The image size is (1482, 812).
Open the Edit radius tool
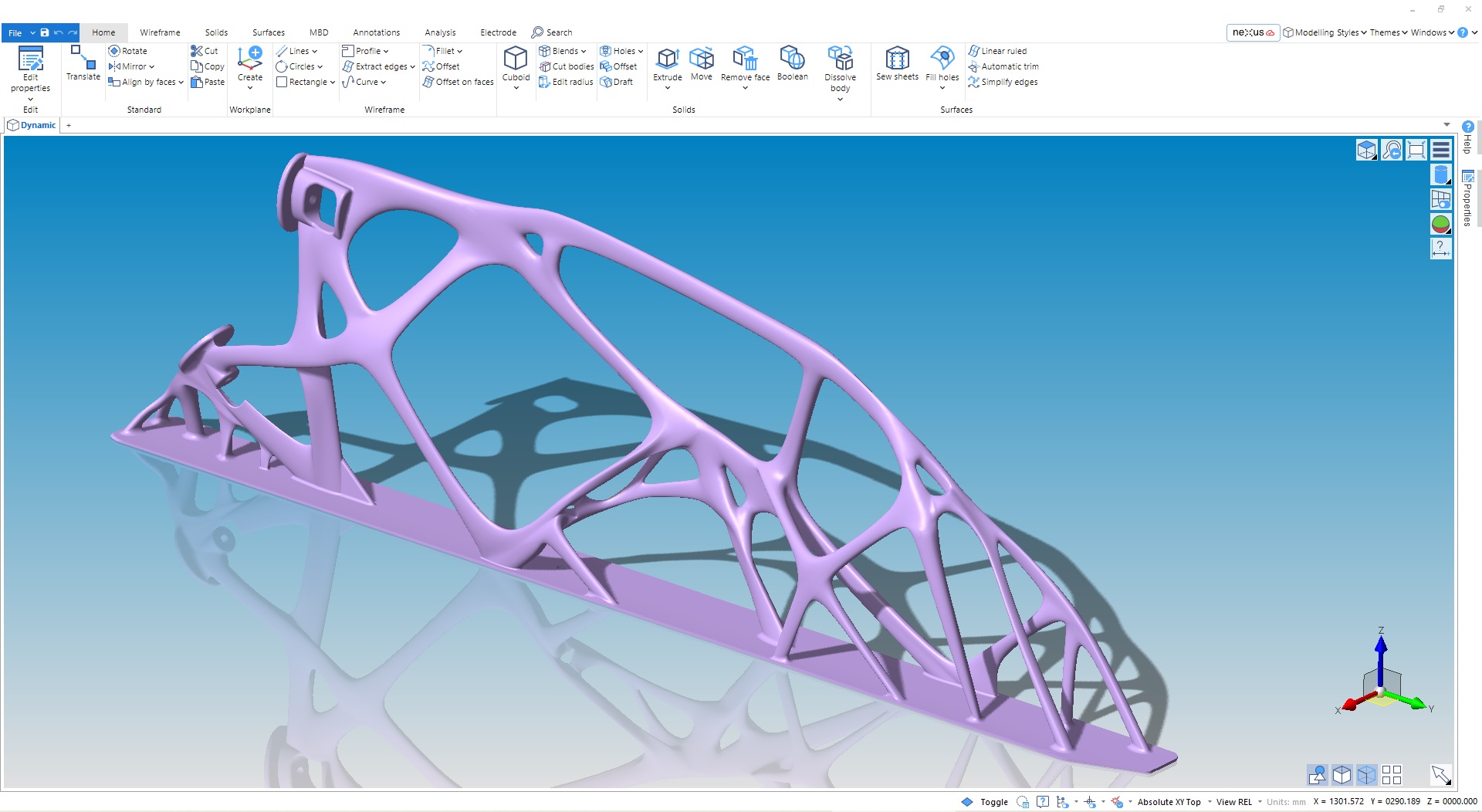click(x=567, y=82)
